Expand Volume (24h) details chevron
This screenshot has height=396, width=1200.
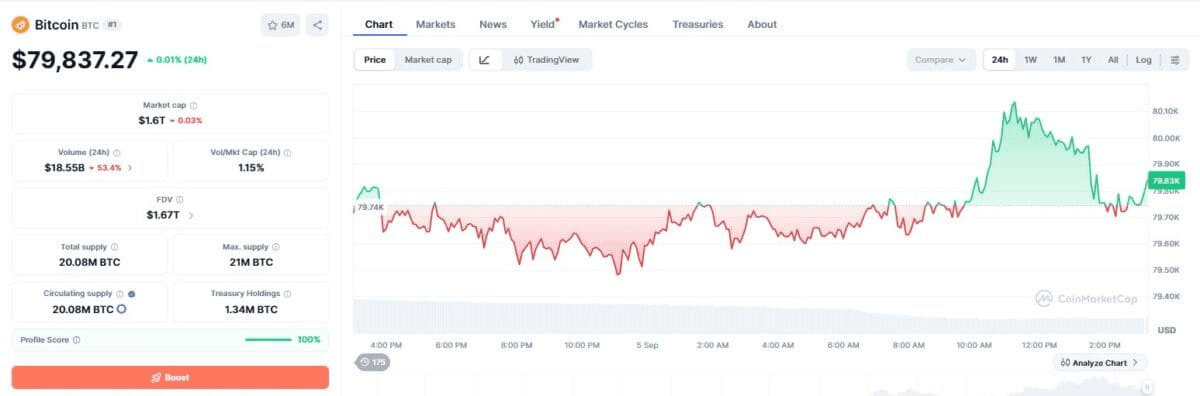pos(130,168)
